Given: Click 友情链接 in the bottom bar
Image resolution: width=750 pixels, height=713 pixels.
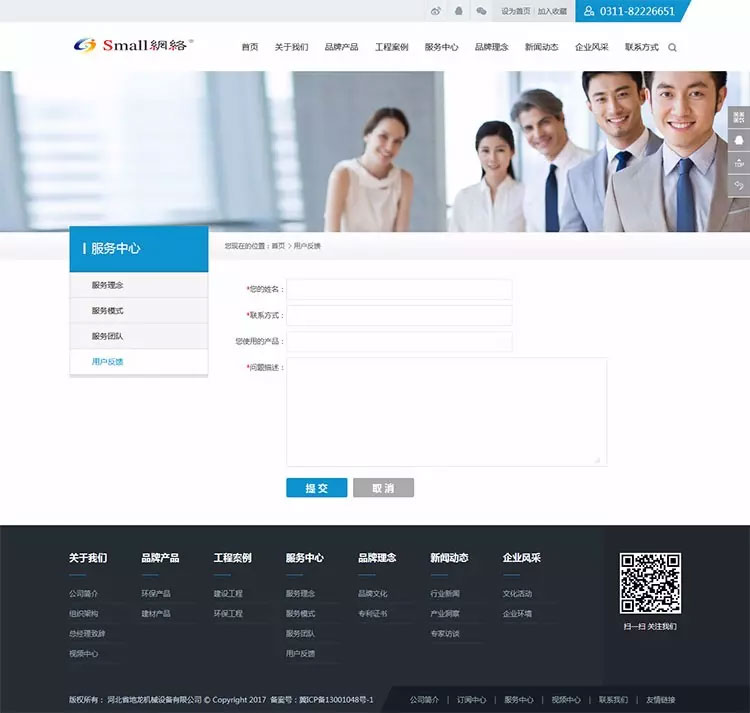Looking at the screenshot, I should click(x=661, y=700).
